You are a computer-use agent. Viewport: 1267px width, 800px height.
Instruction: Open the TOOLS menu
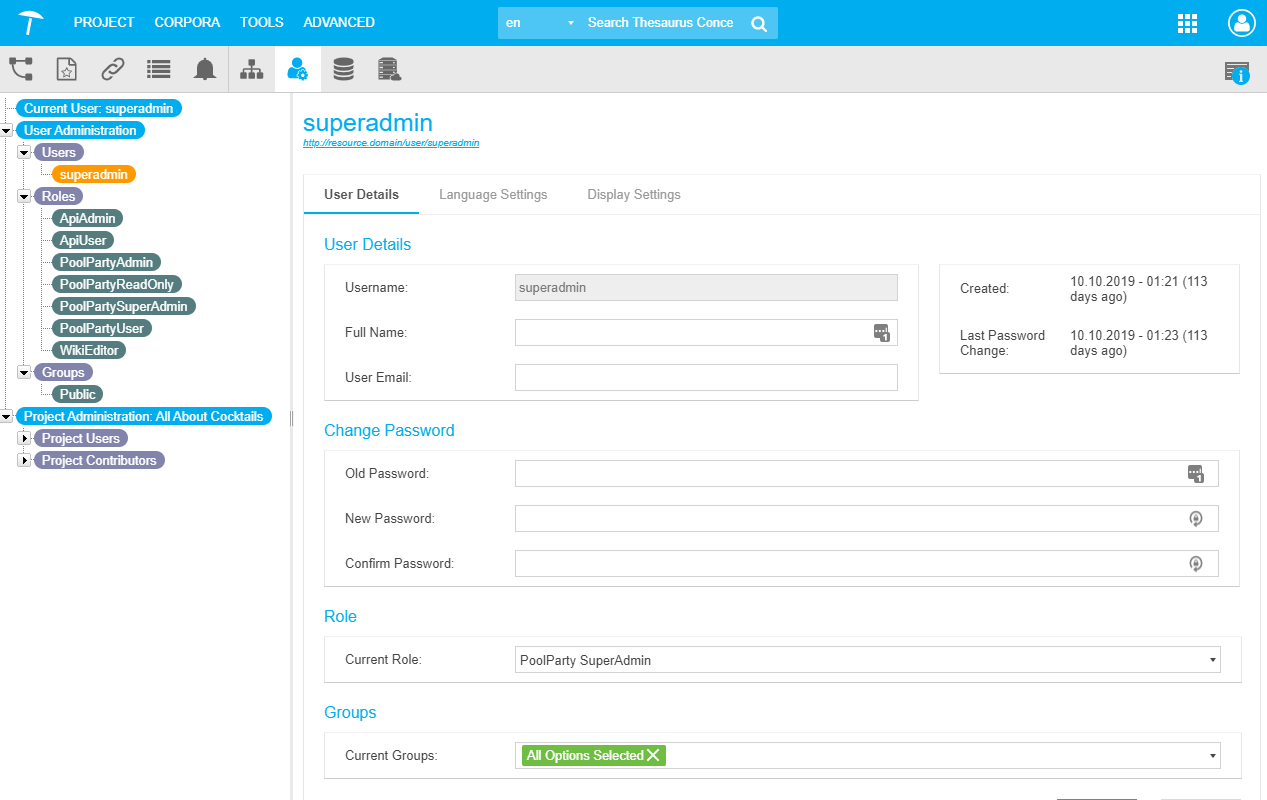(262, 22)
